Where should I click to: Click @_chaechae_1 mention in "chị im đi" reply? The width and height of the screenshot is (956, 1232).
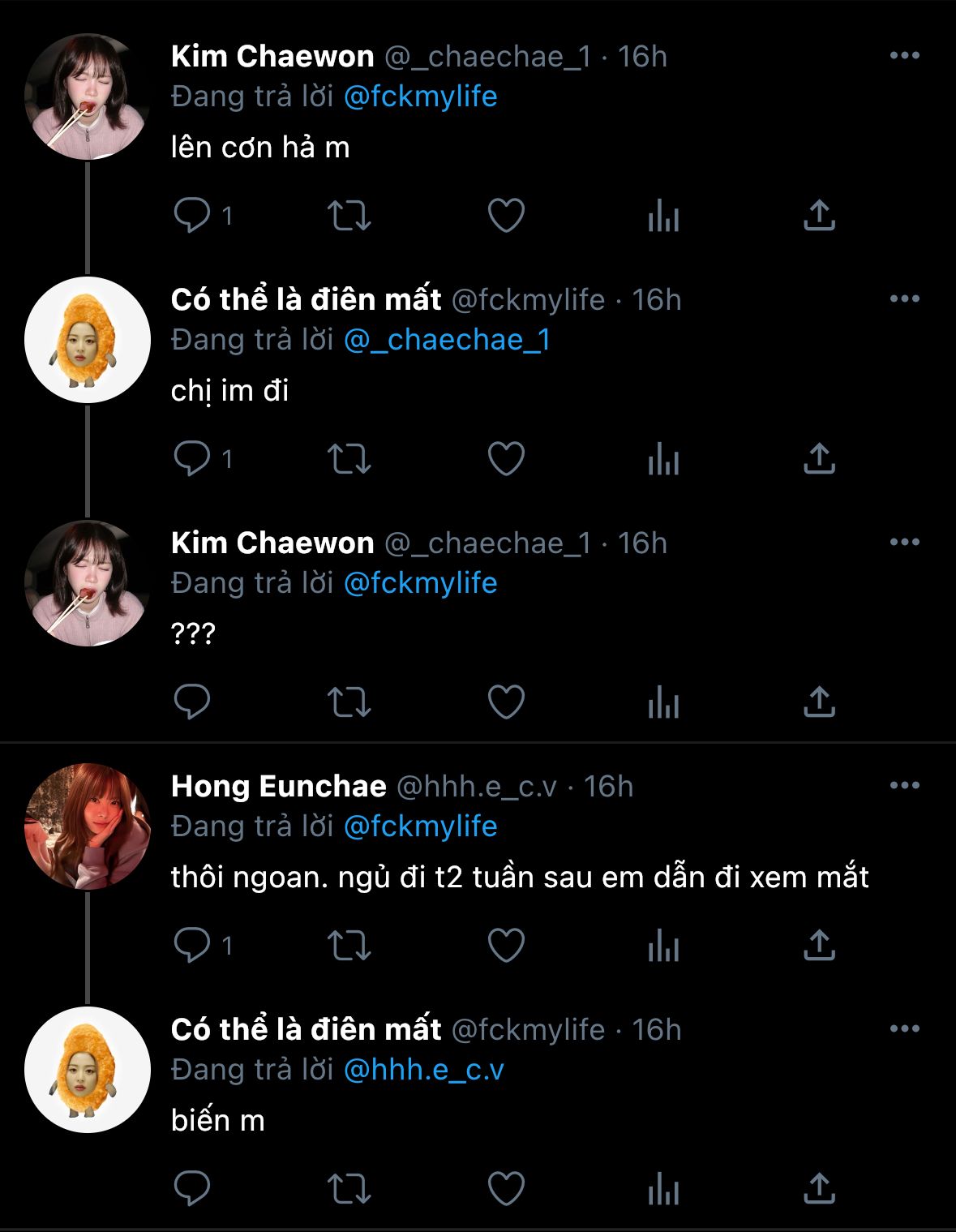[447, 340]
